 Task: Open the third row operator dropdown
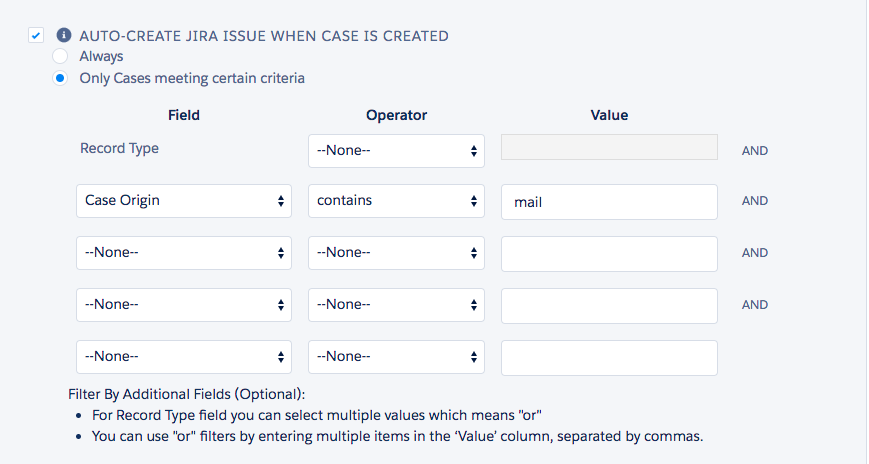click(x=396, y=253)
